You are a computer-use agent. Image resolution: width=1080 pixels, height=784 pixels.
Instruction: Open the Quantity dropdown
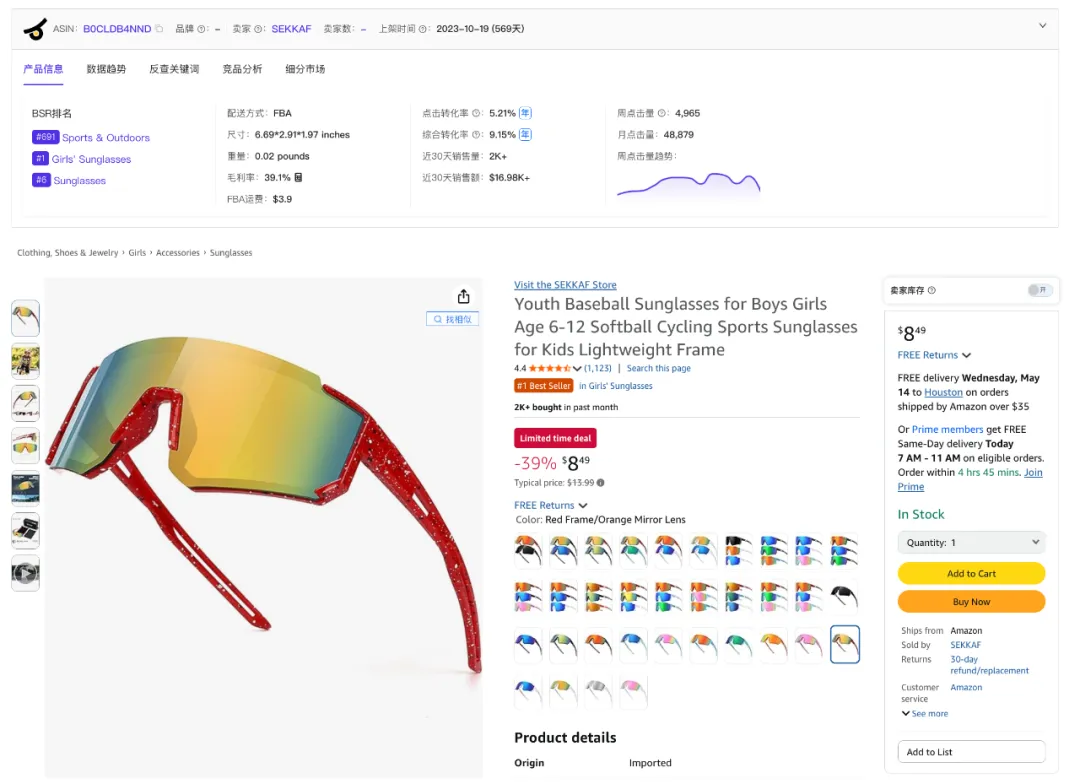[971, 542]
